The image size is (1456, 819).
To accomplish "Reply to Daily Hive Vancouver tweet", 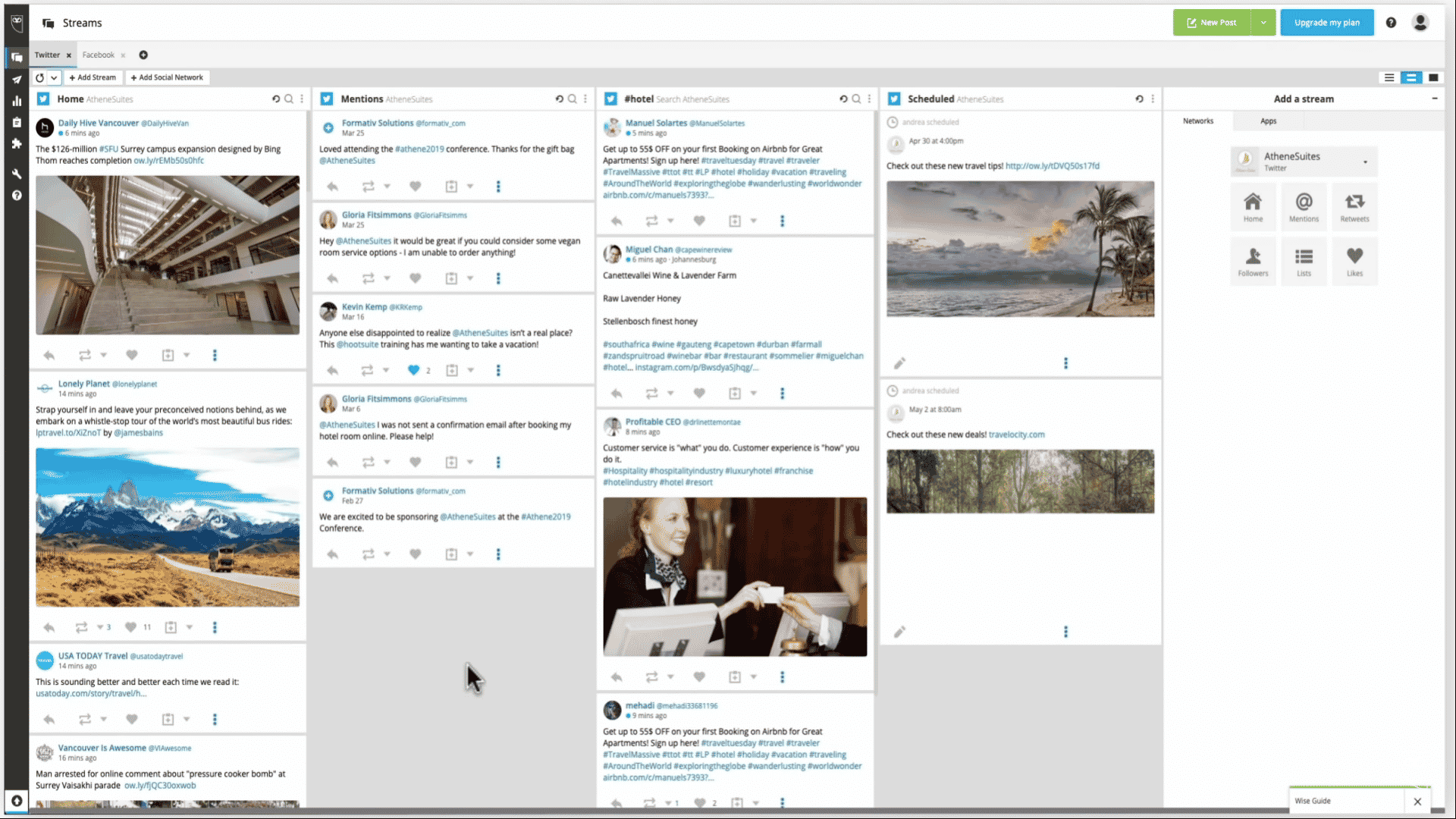I will 49,355.
